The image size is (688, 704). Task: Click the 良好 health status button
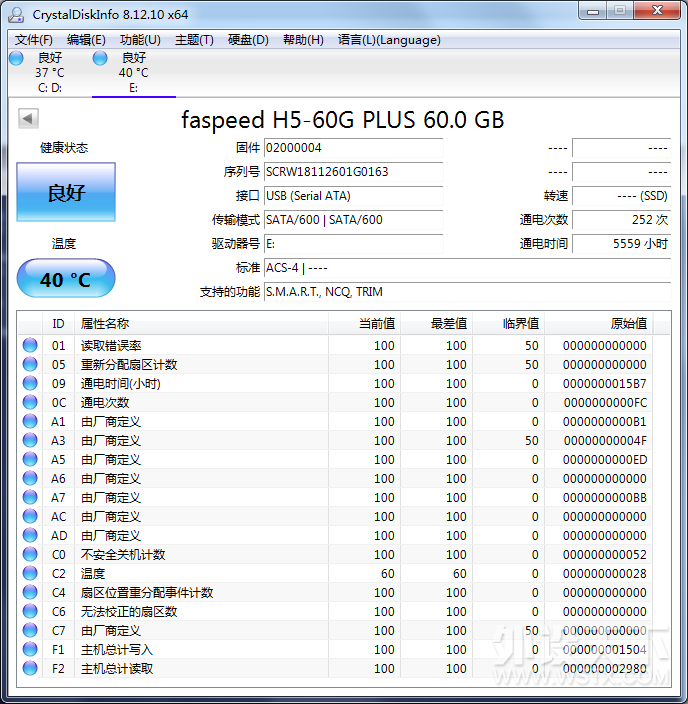coord(66,192)
